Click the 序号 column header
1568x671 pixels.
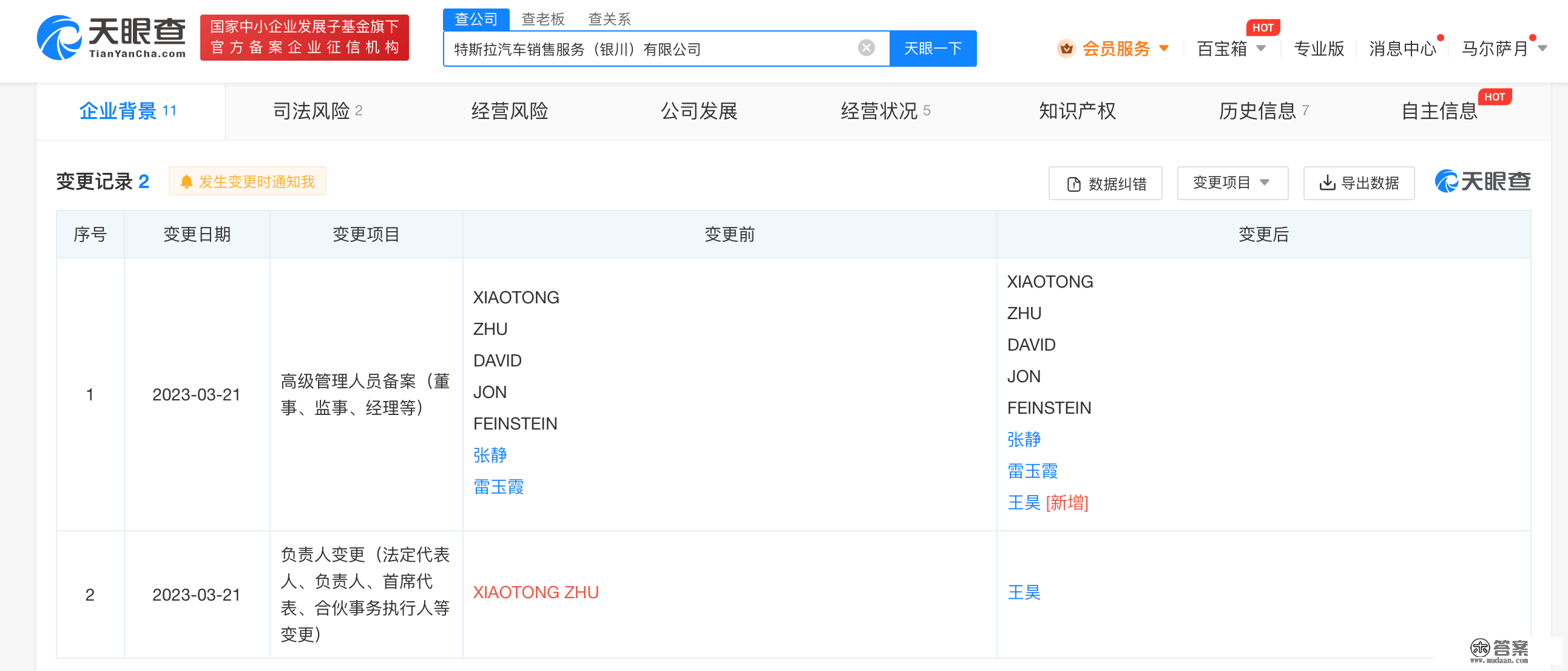click(90, 234)
